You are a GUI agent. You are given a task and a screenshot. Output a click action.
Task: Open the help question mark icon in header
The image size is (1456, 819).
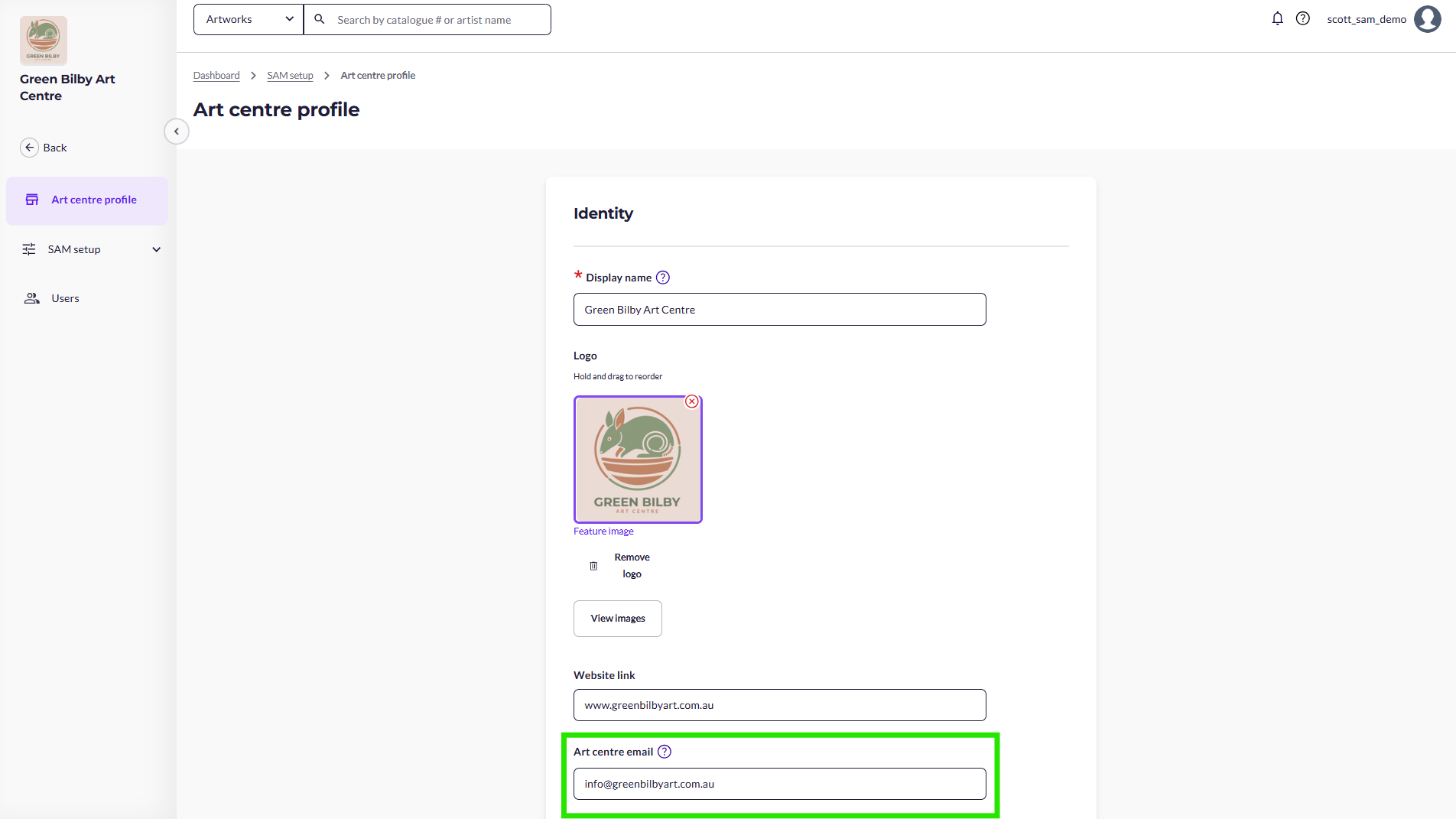point(1303,19)
